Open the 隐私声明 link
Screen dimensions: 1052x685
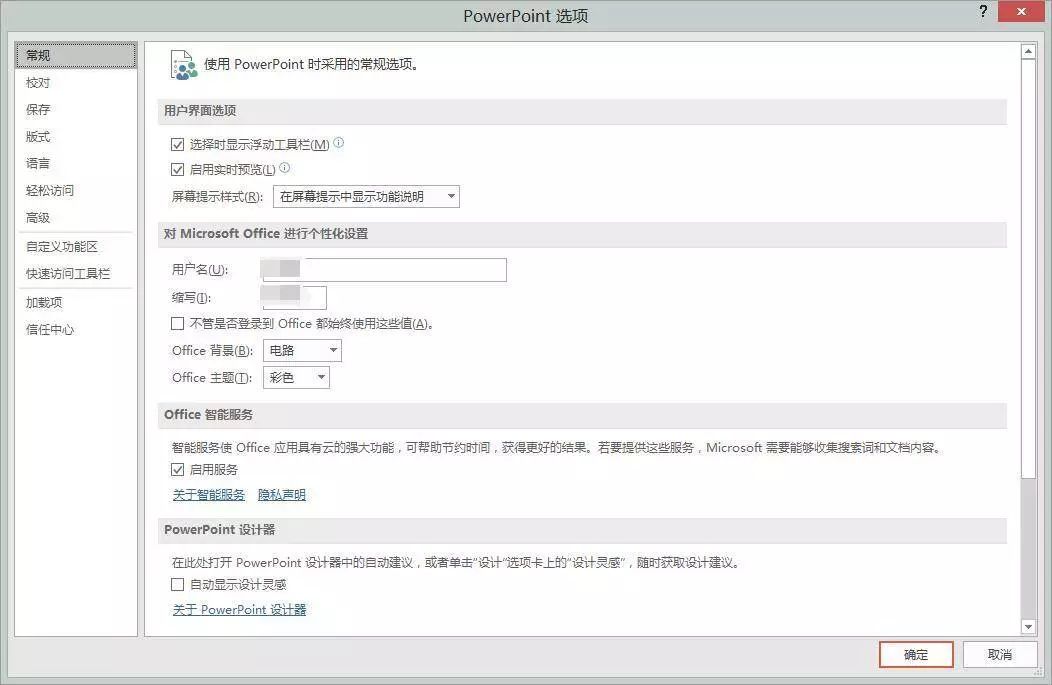tap(282, 495)
